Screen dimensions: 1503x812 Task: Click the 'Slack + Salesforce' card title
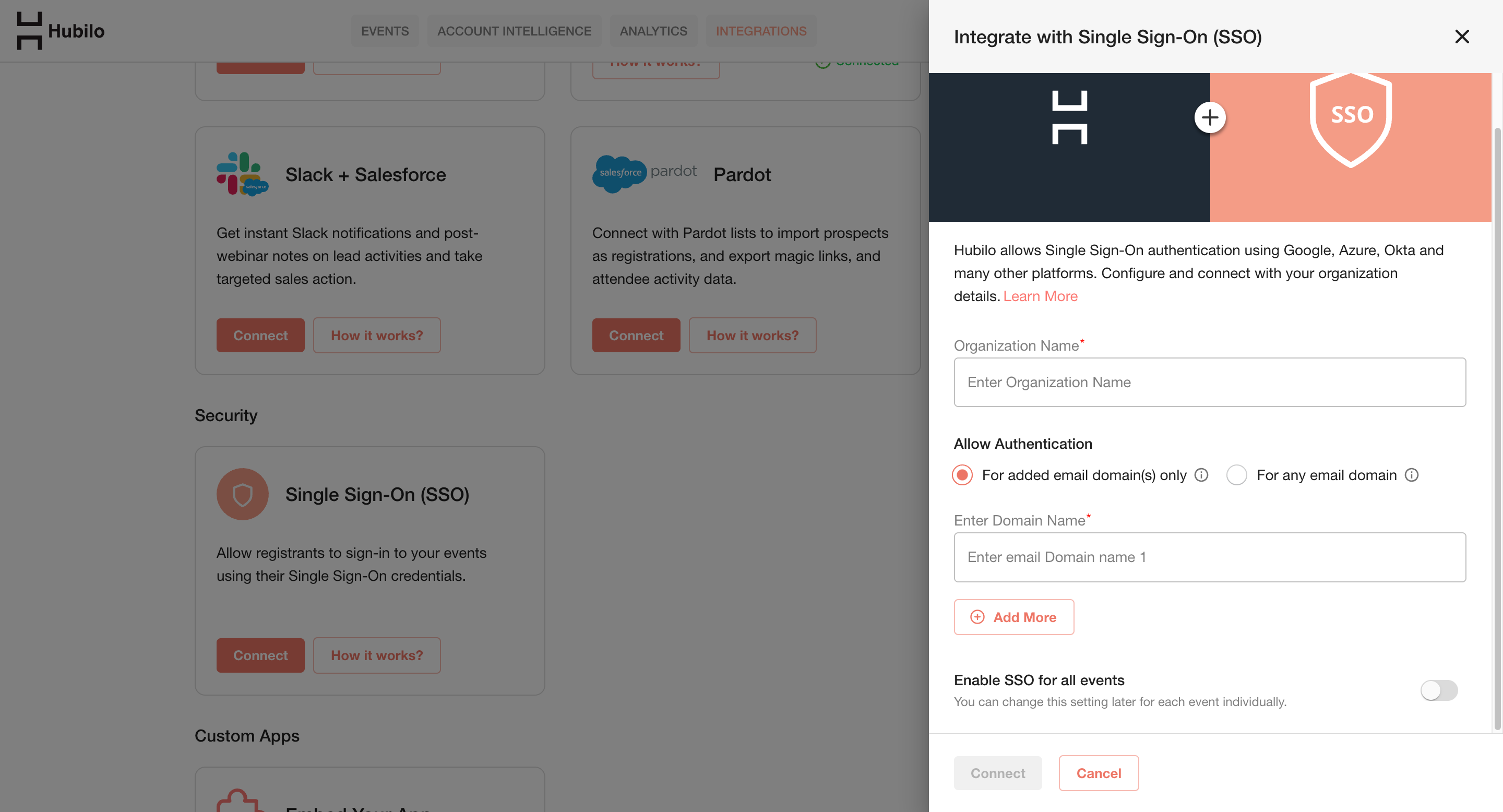pyautogui.click(x=365, y=174)
